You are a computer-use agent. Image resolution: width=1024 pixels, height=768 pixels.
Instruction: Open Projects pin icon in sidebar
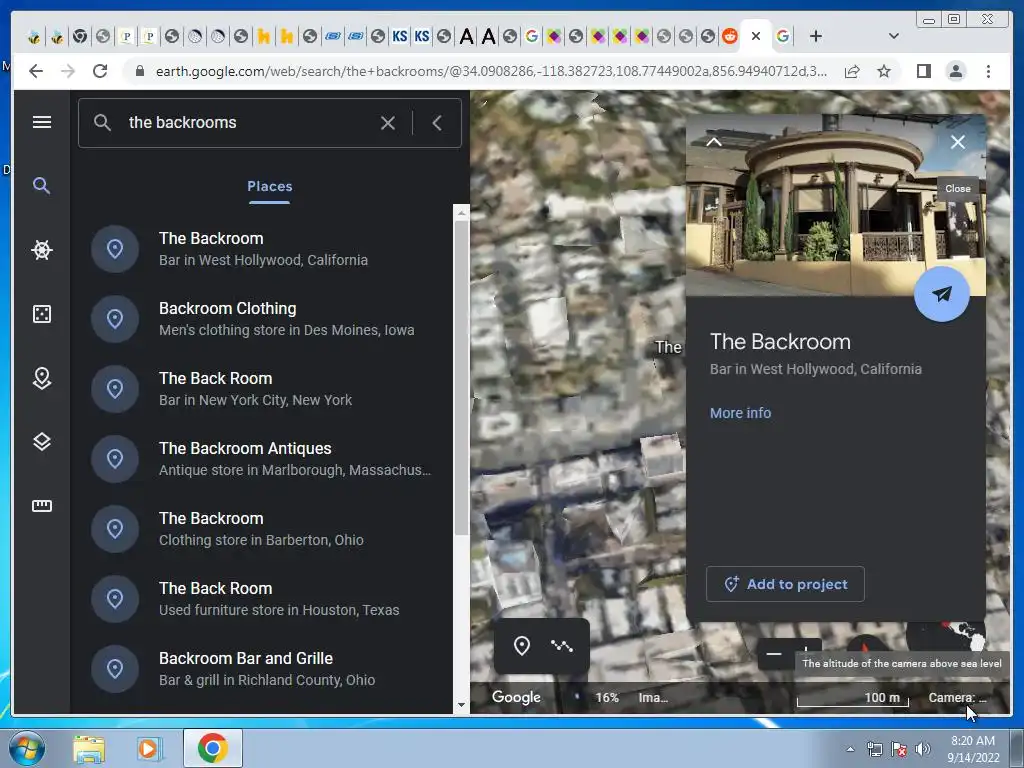42,378
